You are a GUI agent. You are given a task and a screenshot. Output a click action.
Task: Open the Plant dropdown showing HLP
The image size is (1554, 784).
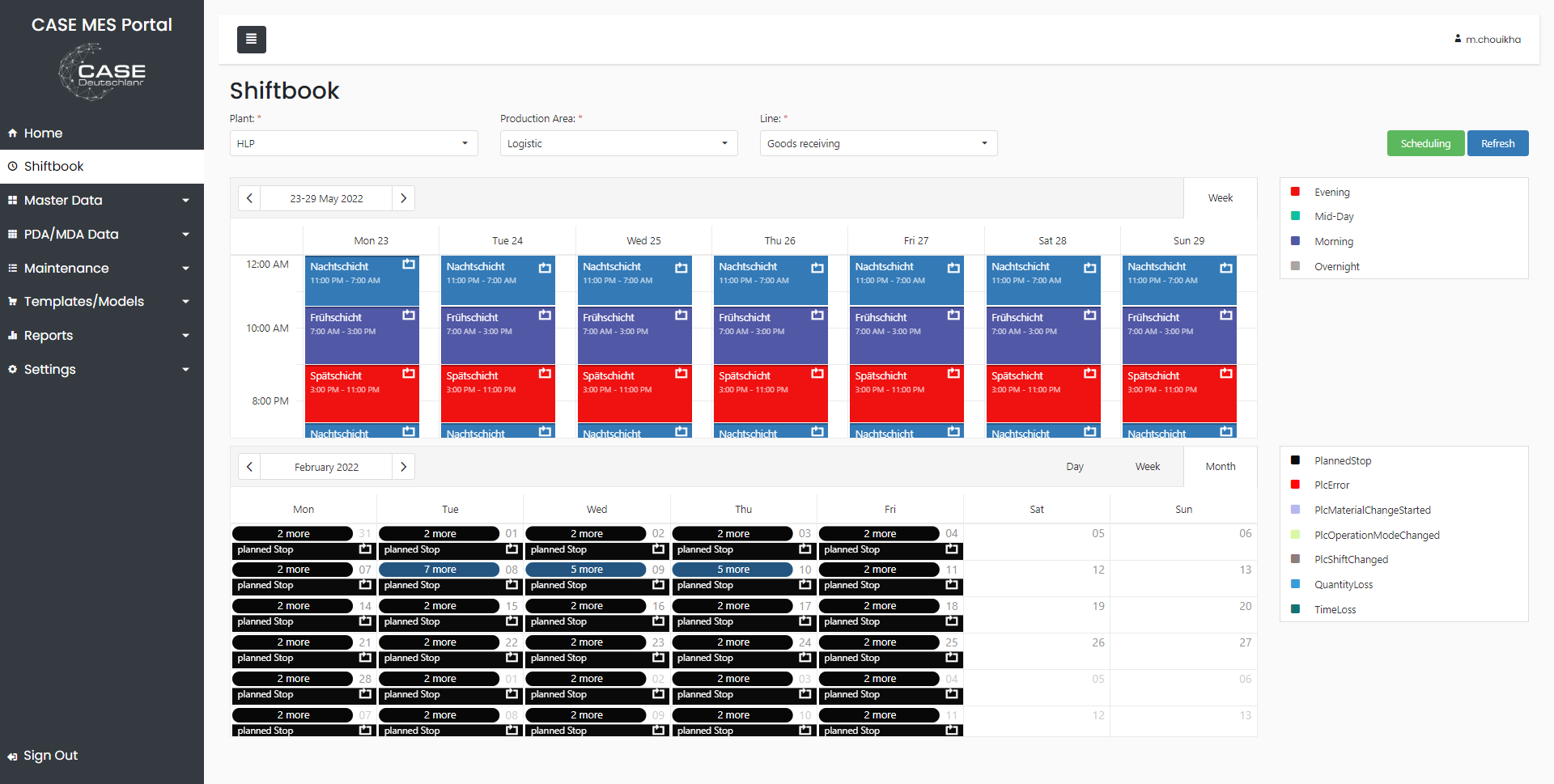tap(354, 143)
